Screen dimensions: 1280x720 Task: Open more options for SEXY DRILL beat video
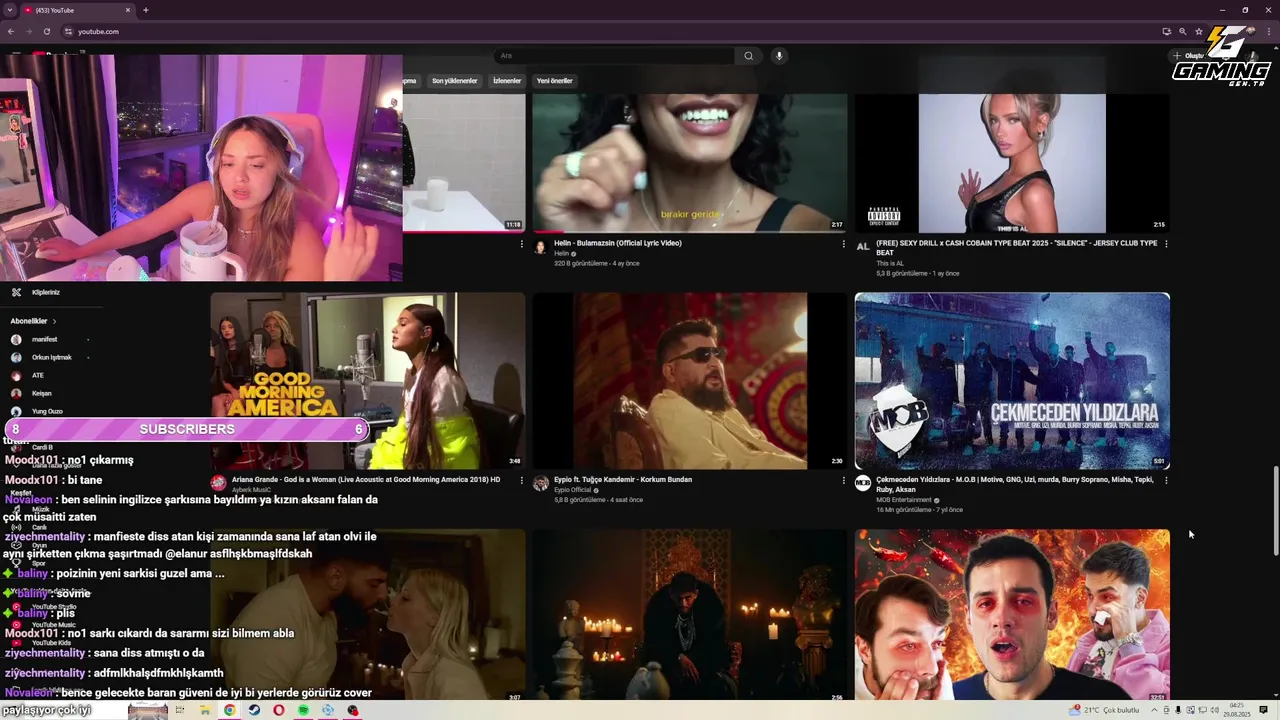pos(1166,243)
